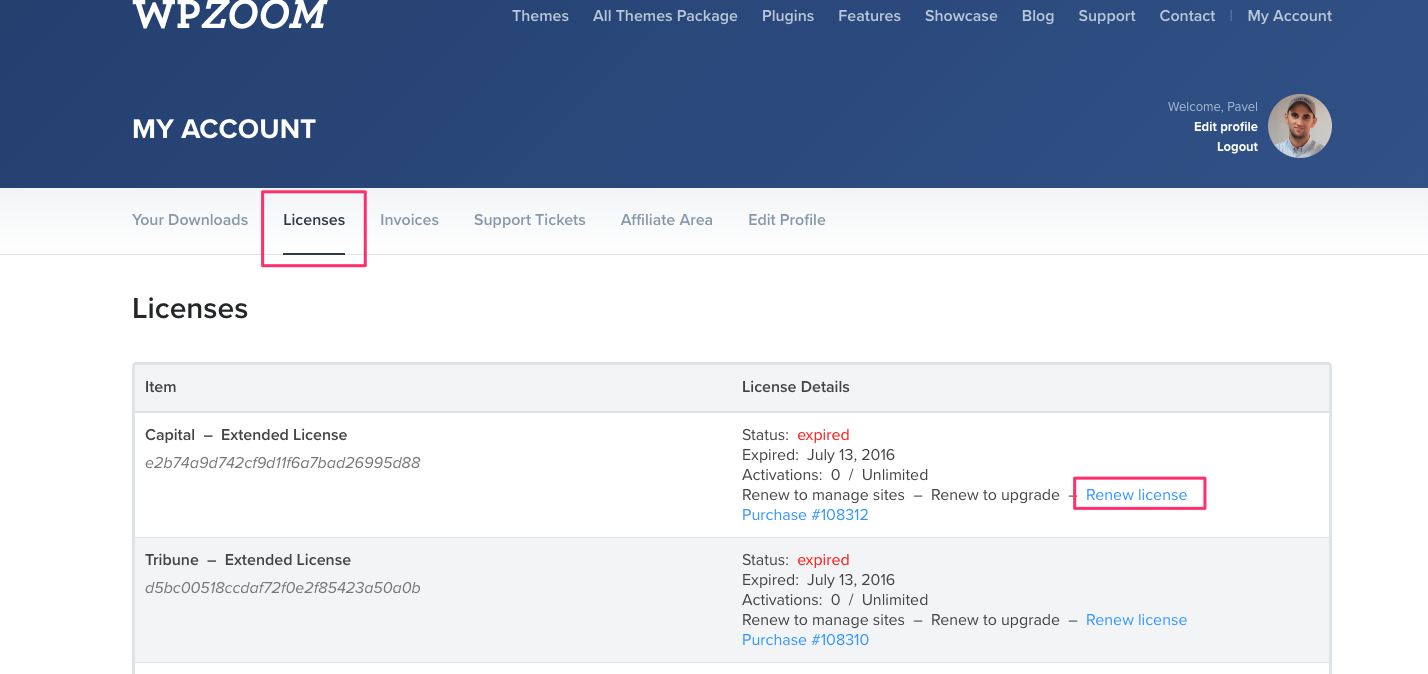Click the Welcome, Pavel greeting text
The width and height of the screenshot is (1428, 674).
[1213, 107]
